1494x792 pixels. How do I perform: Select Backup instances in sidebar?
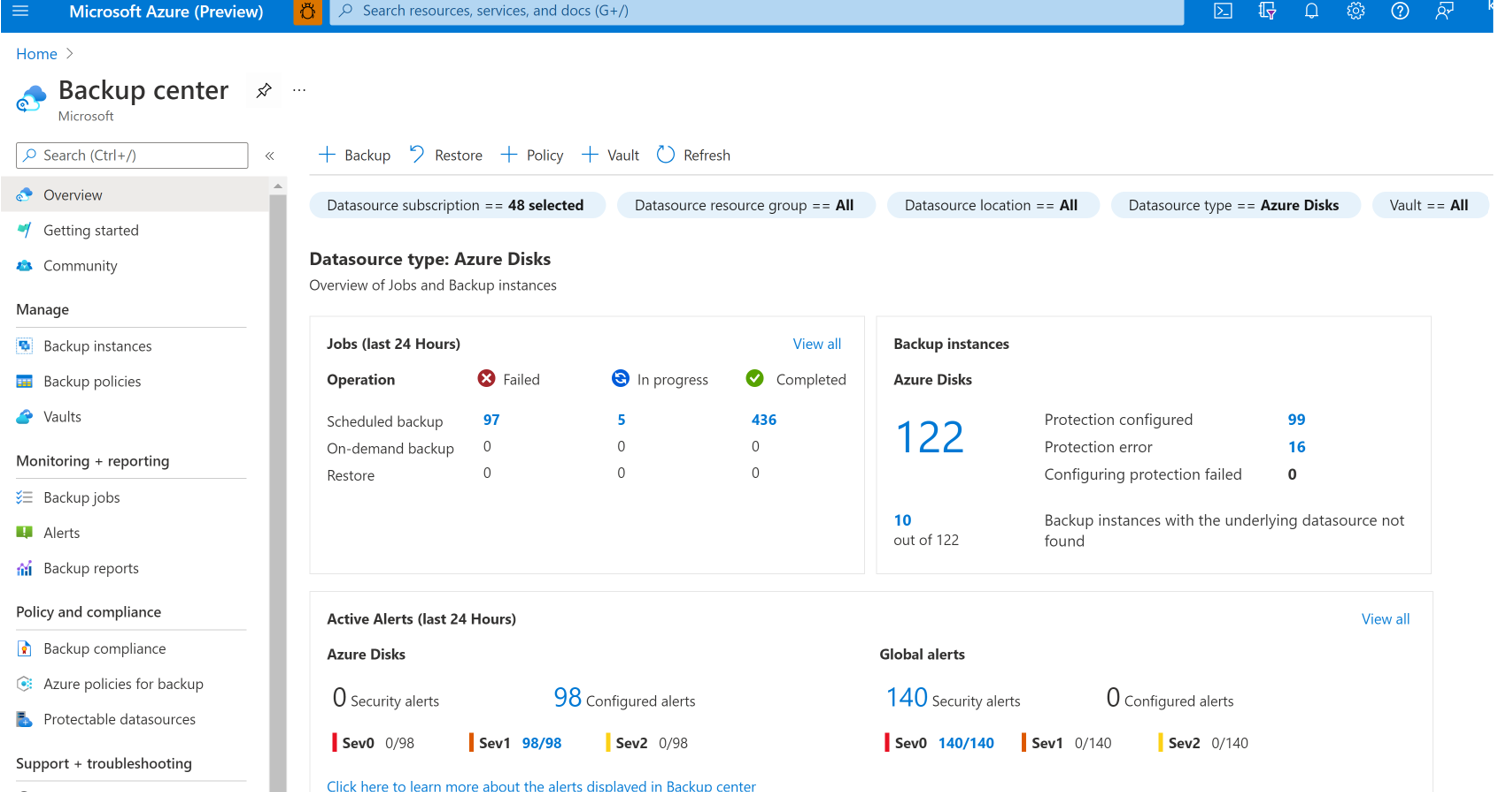[x=97, y=346]
